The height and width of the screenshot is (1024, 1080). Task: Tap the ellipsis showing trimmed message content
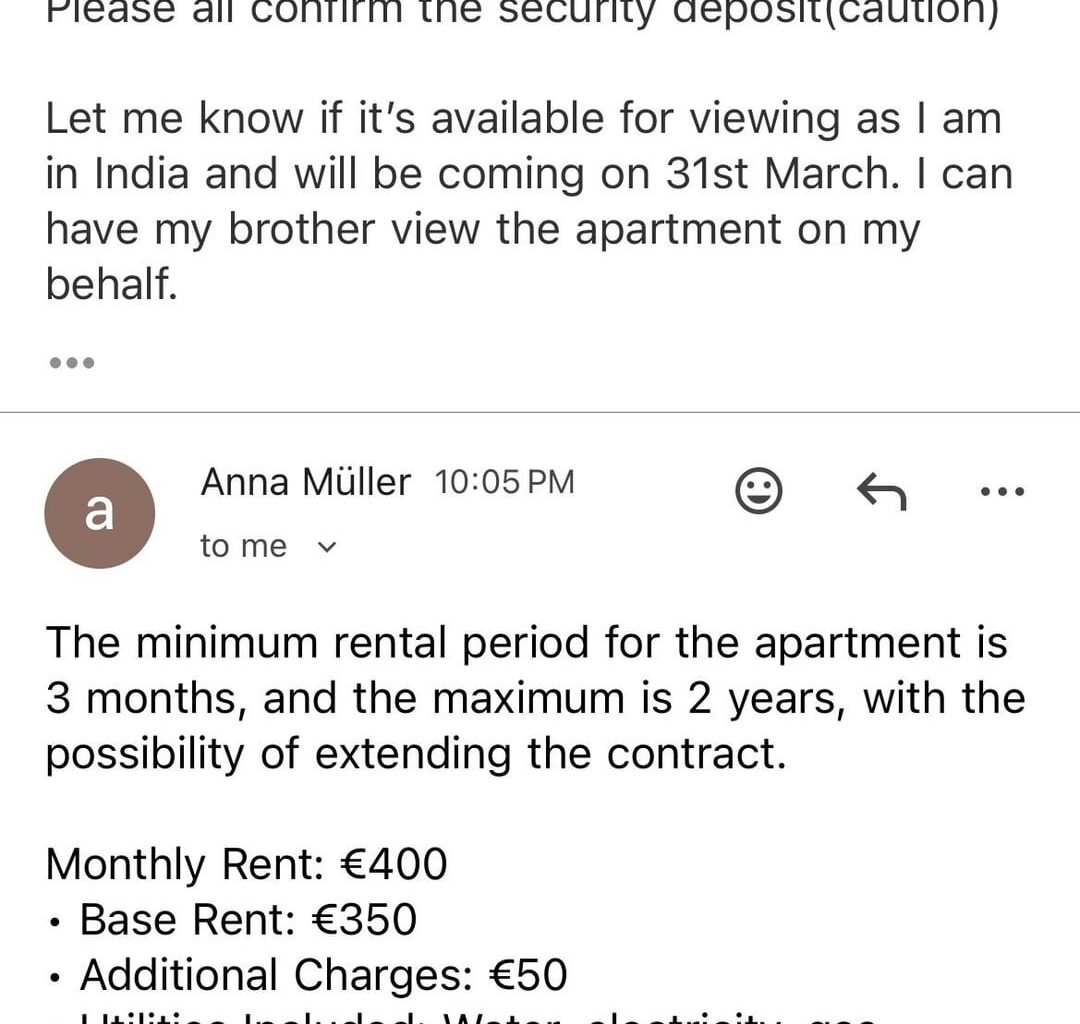pyautogui.click(x=73, y=362)
